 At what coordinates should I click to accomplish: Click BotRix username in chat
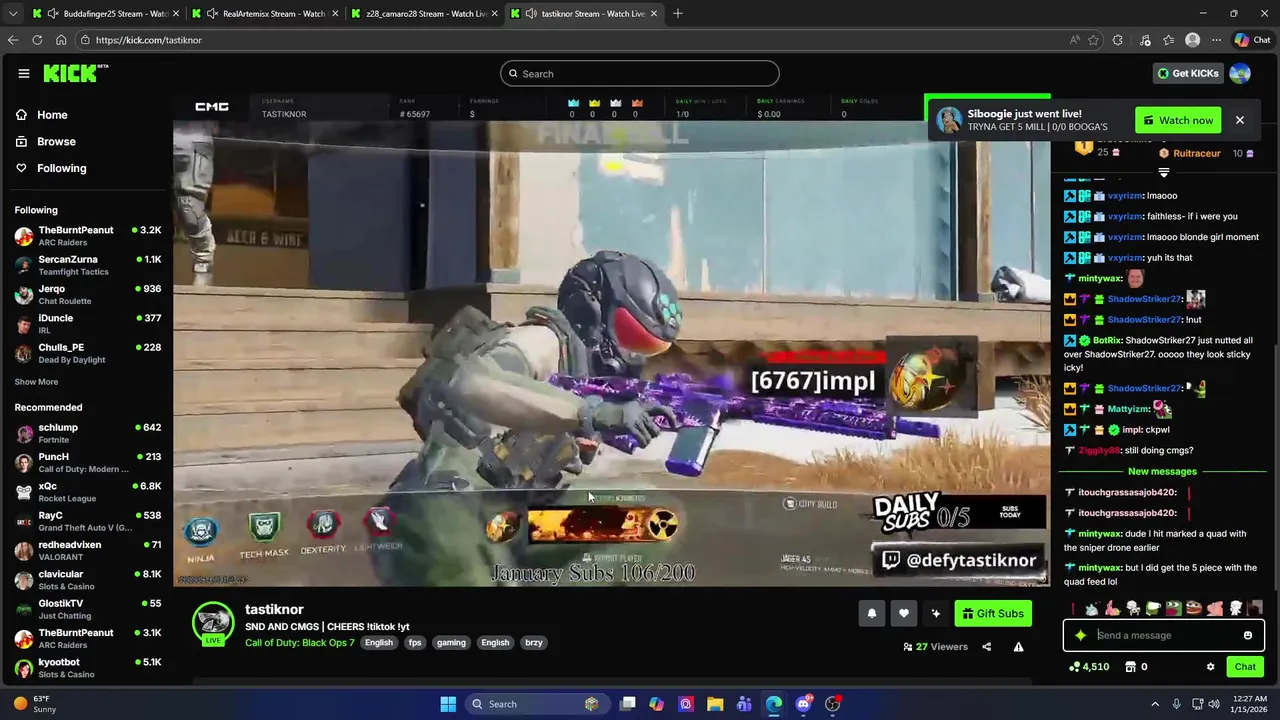click(1107, 341)
